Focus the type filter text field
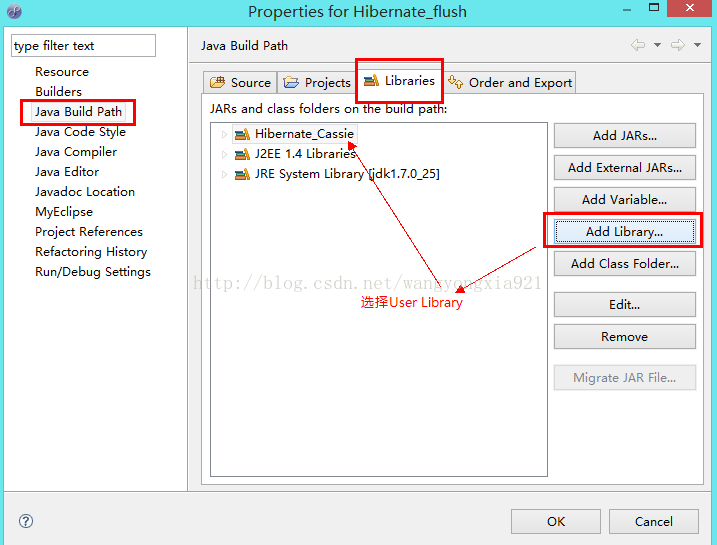This screenshot has width=717, height=545. point(83,46)
